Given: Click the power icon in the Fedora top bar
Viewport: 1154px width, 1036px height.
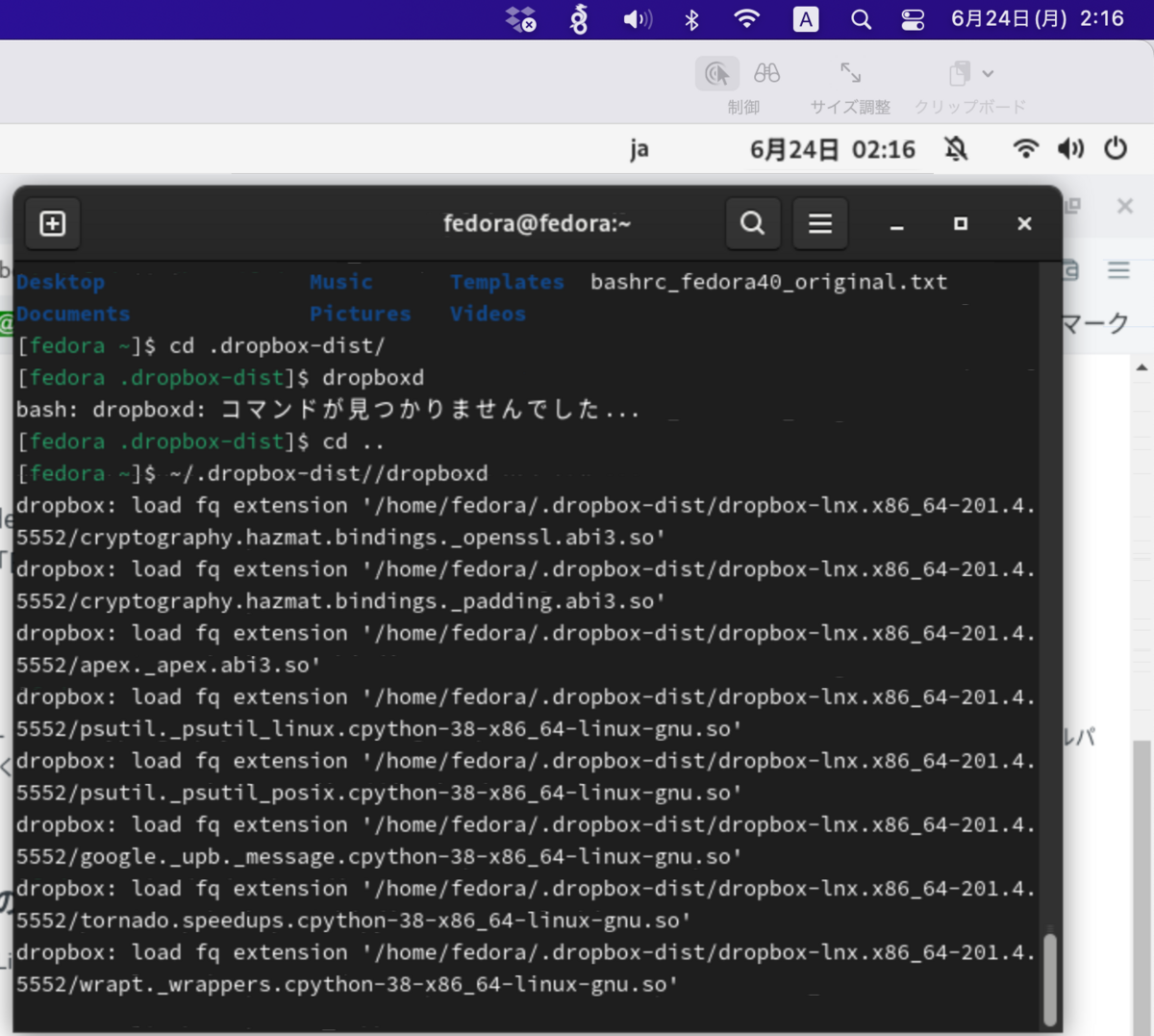Looking at the screenshot, I should (1116, 148).
